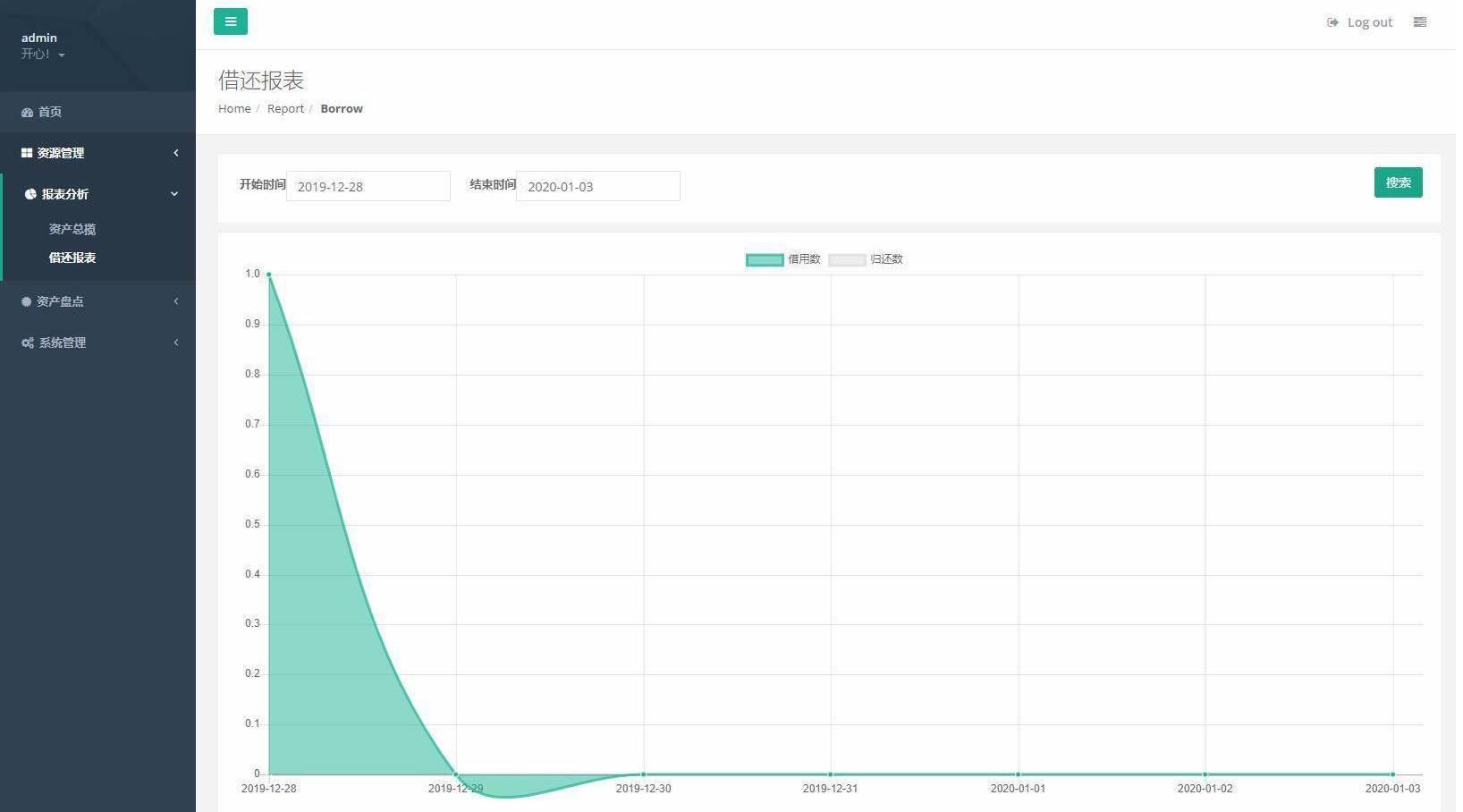Toggle 归还数 series via legend swatch

tap(847, 259)
